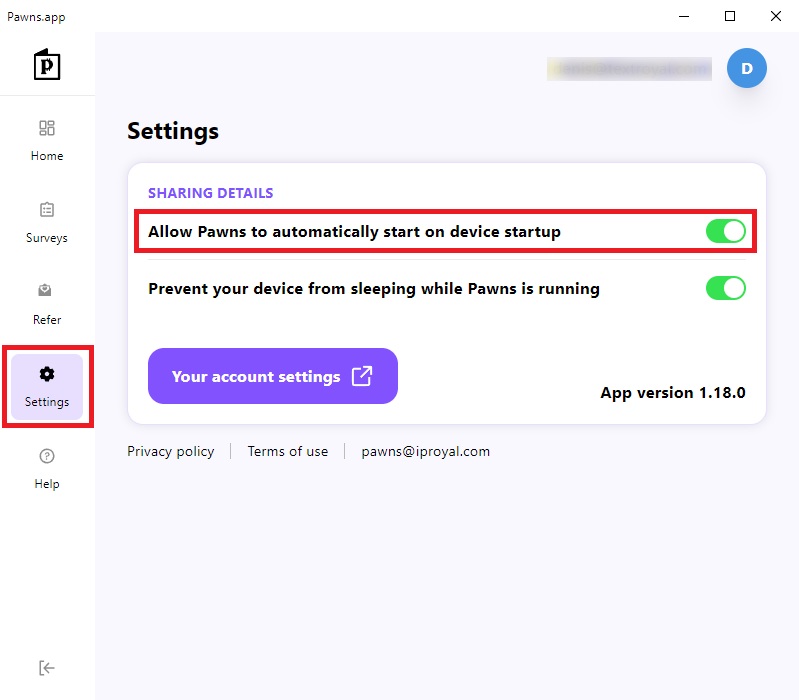Open the Terms of use link
799x700 pixels.
(287, 451)
